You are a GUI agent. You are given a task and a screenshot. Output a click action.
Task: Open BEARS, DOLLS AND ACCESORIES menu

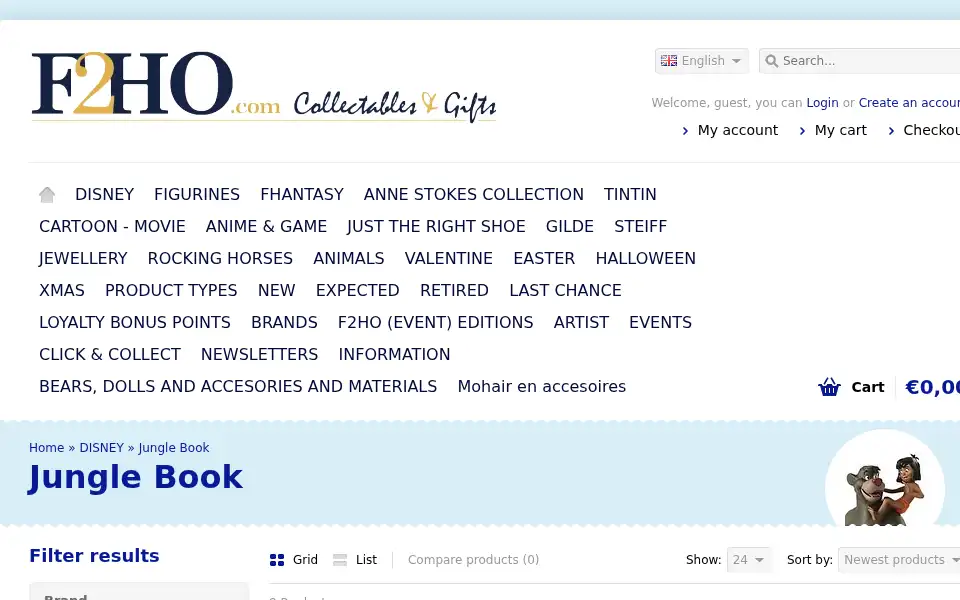(238, 386)
